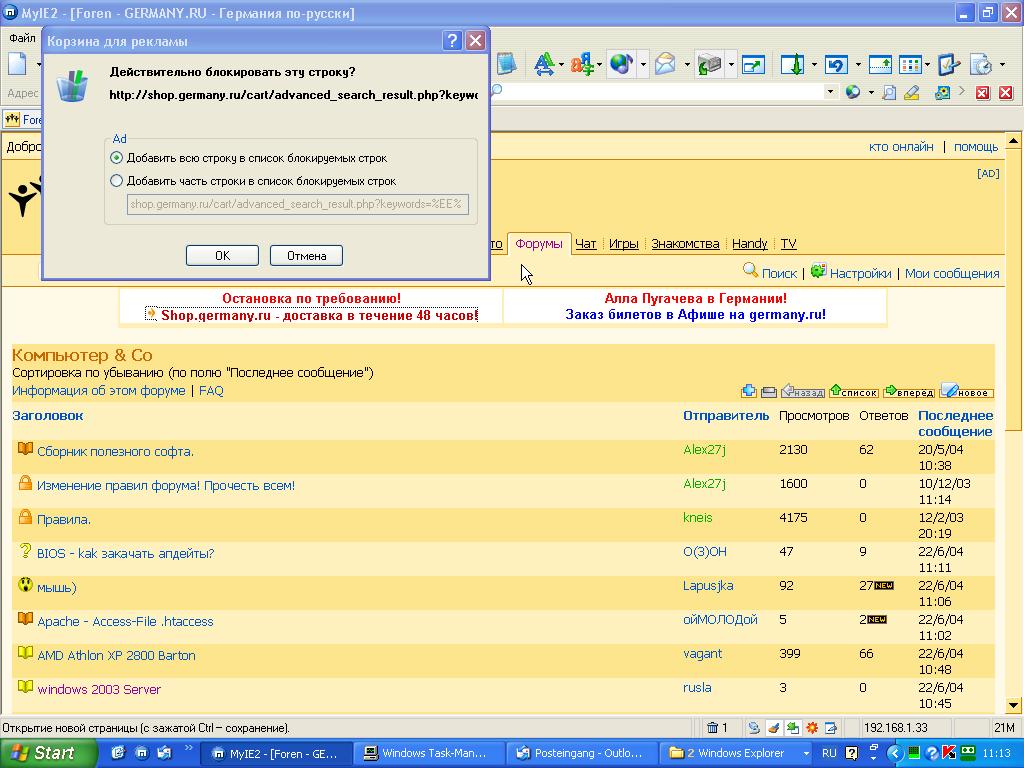Click the broom icon in status bar
This screenshot has height=768, width=1024.
[774, 727]
